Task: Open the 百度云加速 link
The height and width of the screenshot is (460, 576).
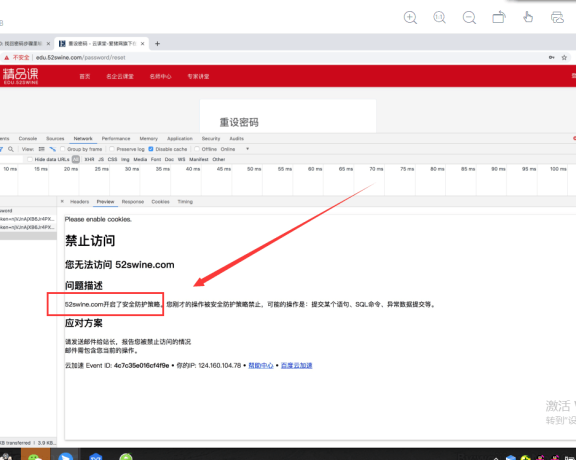Action: coord(296,366)
